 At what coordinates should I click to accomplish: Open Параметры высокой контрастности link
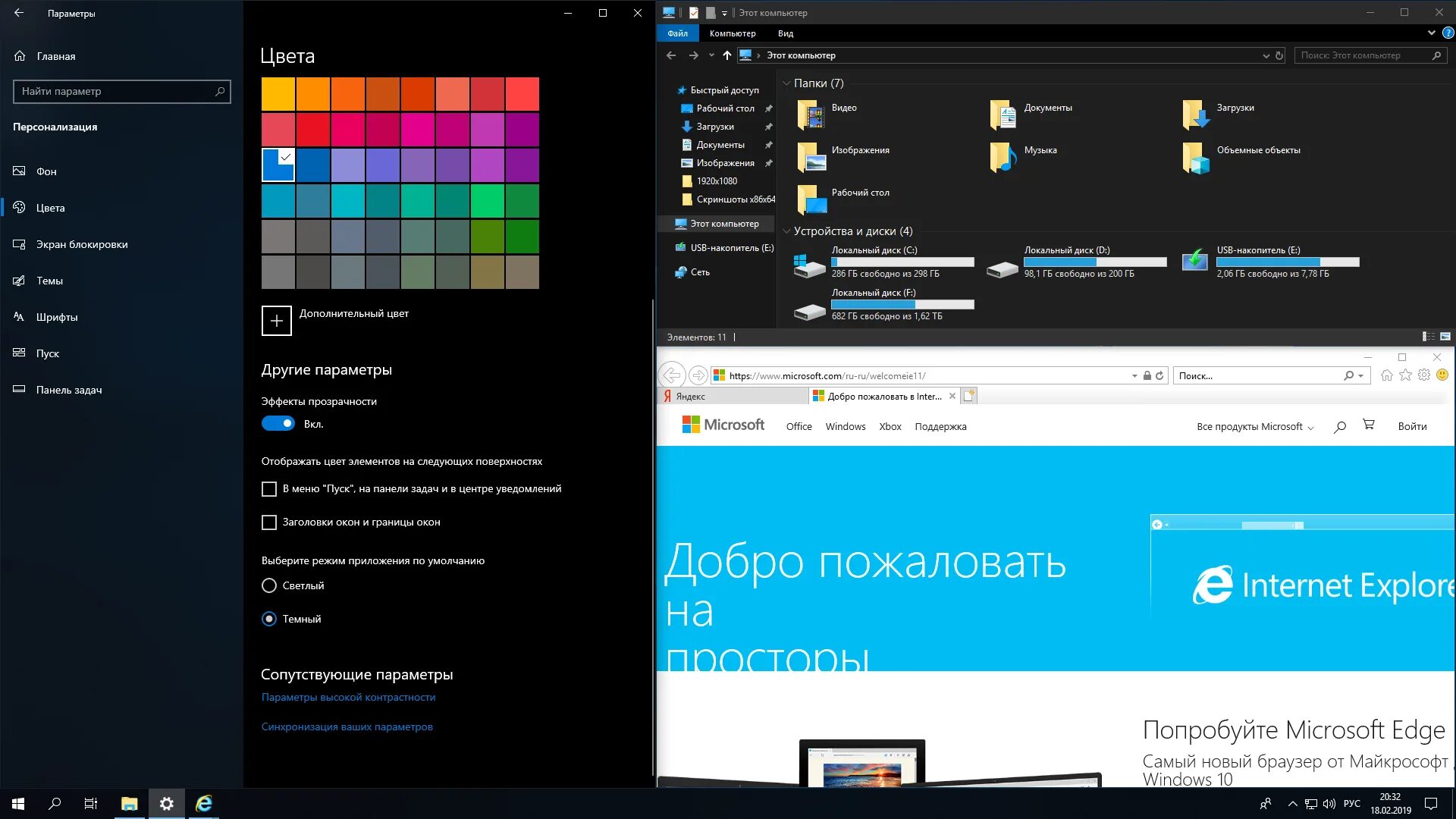pos(348,697)
